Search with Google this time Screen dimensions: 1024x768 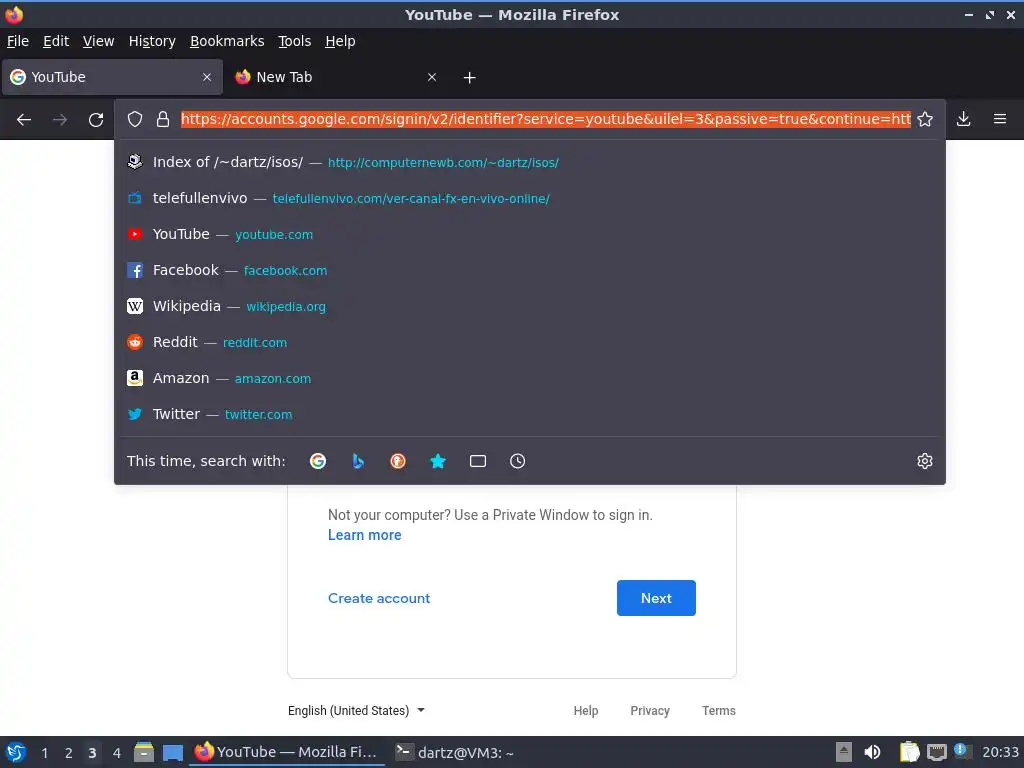(318, 461)
